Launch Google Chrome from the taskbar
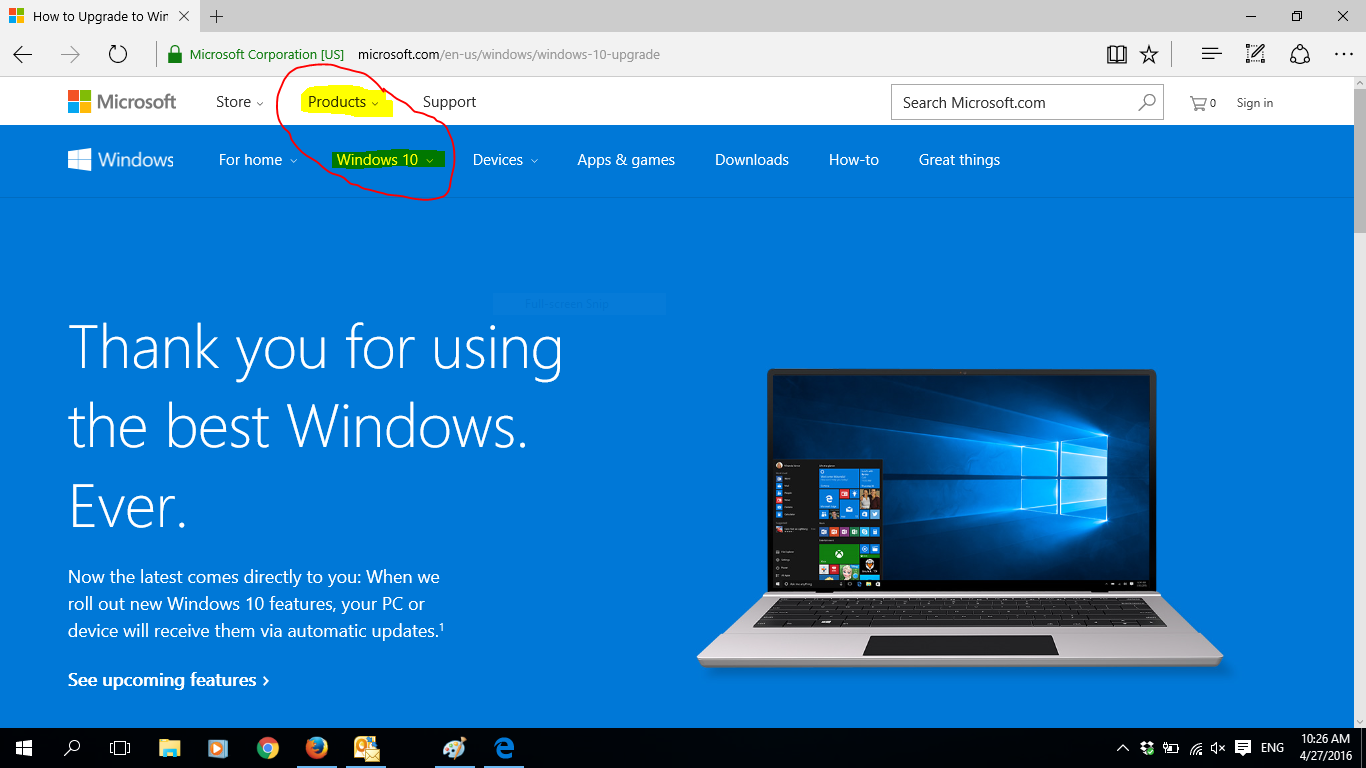Viewport: 1366px width, 768px height. (x=267, y=747)
